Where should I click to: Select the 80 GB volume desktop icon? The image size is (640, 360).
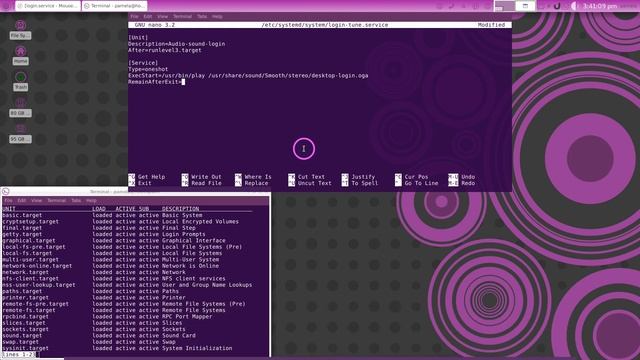click(x=20, y=107)
